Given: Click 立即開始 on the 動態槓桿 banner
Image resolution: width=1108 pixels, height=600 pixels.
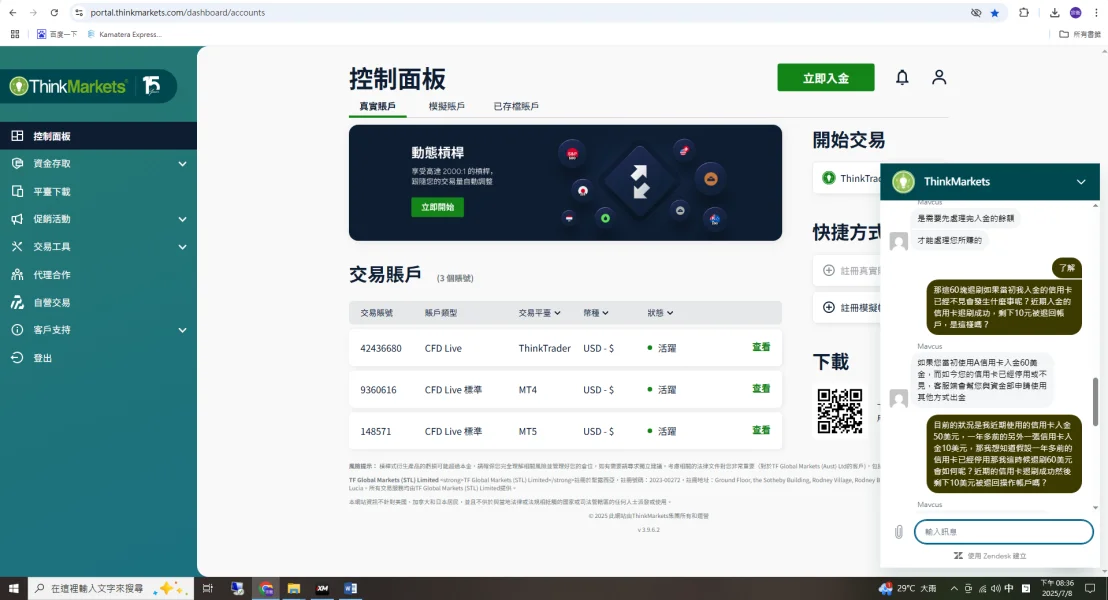Looking at the screenshot, I should pyautogui.click(x=437, y=207).
